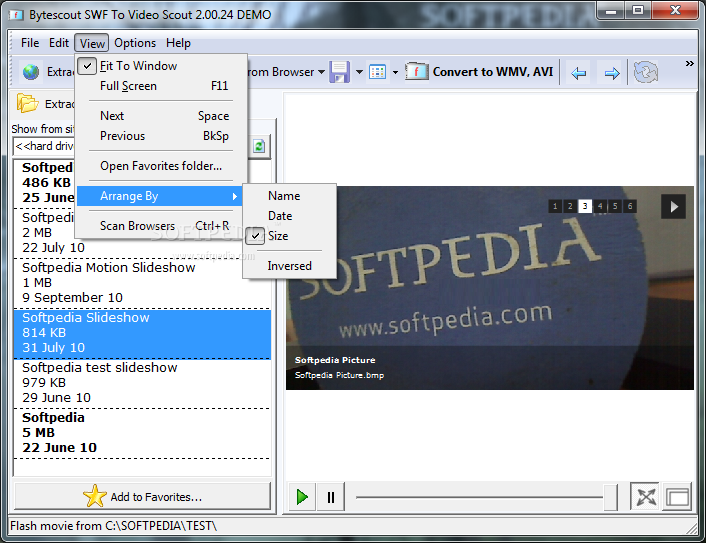
Task: Click the star icon on Add to Favorites
Action: [x=95, y=496]
